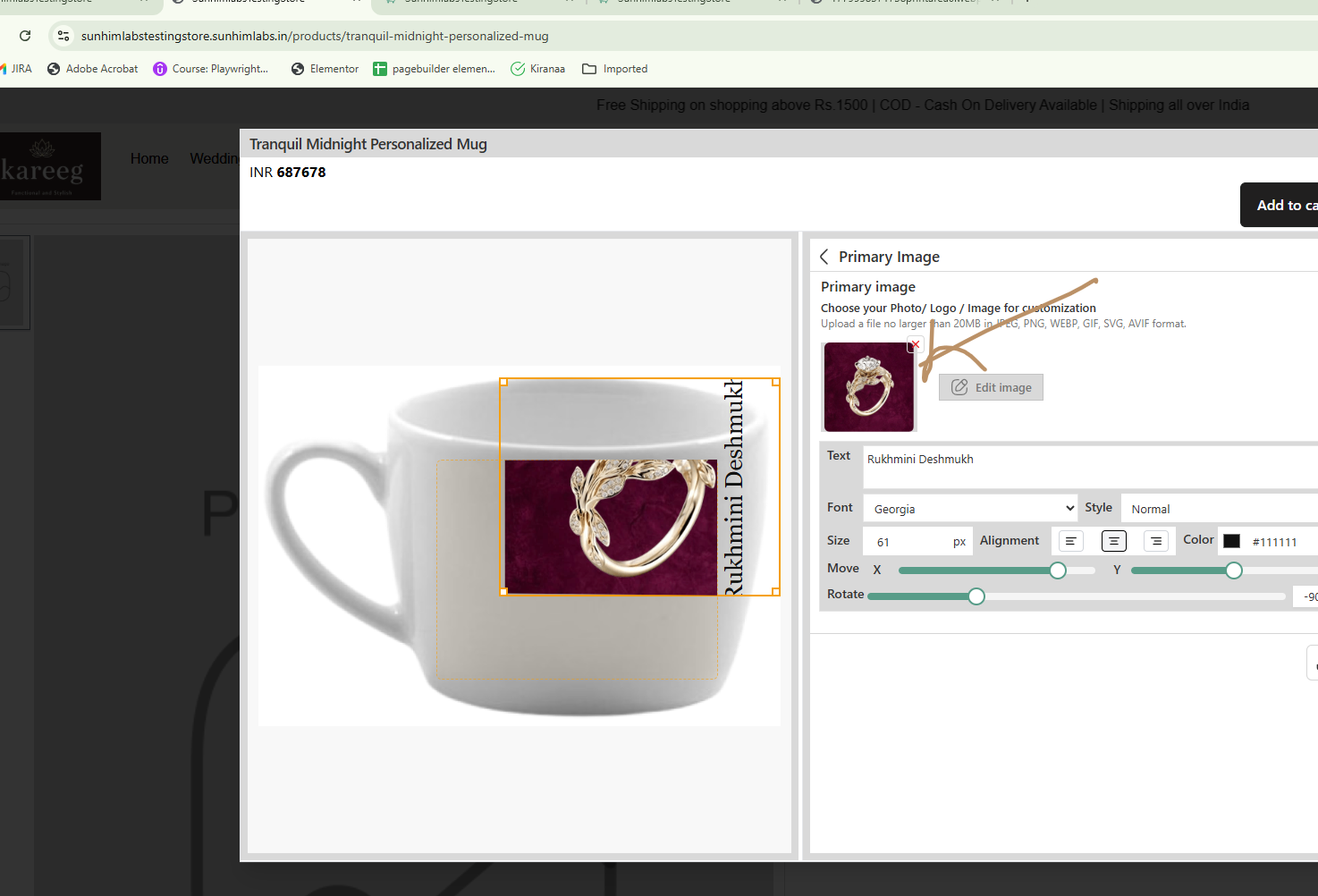Select the rotated Rukhmini Deshmukh text on the mug

(x=734, y=487)
